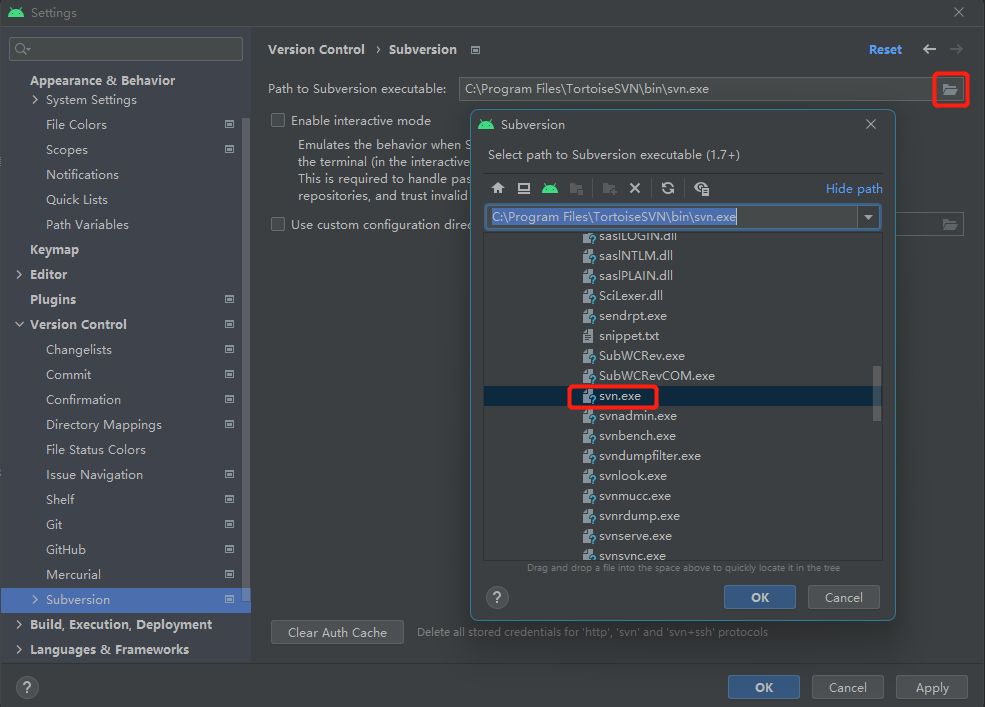Open the path history dropdown arrow
Image resolution: width=985 pixels, height=707 pixels.
868,217
